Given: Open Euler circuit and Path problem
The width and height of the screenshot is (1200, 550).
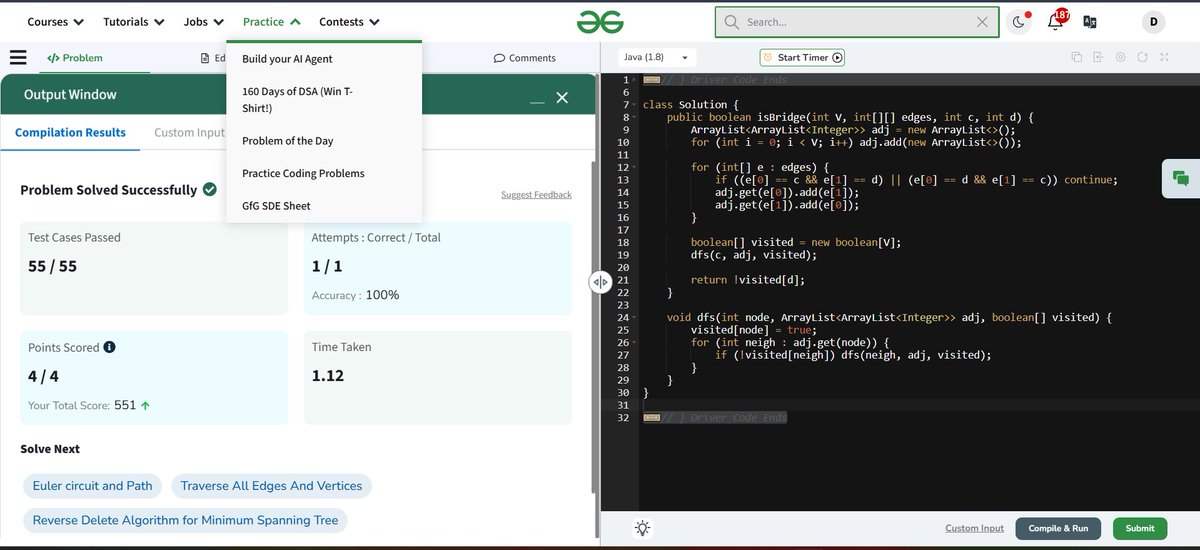Looking at the screenshot, I should pos(93,486).
